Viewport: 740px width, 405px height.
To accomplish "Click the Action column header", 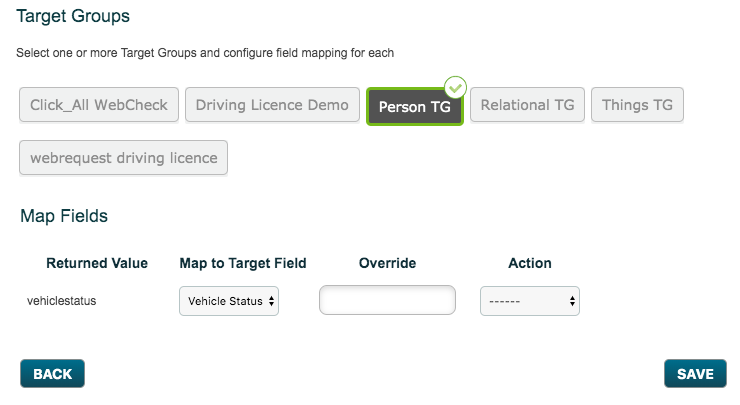I will [x=530, y=263].
